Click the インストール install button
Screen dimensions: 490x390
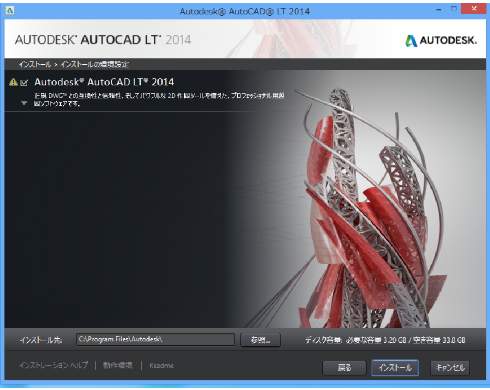point(395,368)
